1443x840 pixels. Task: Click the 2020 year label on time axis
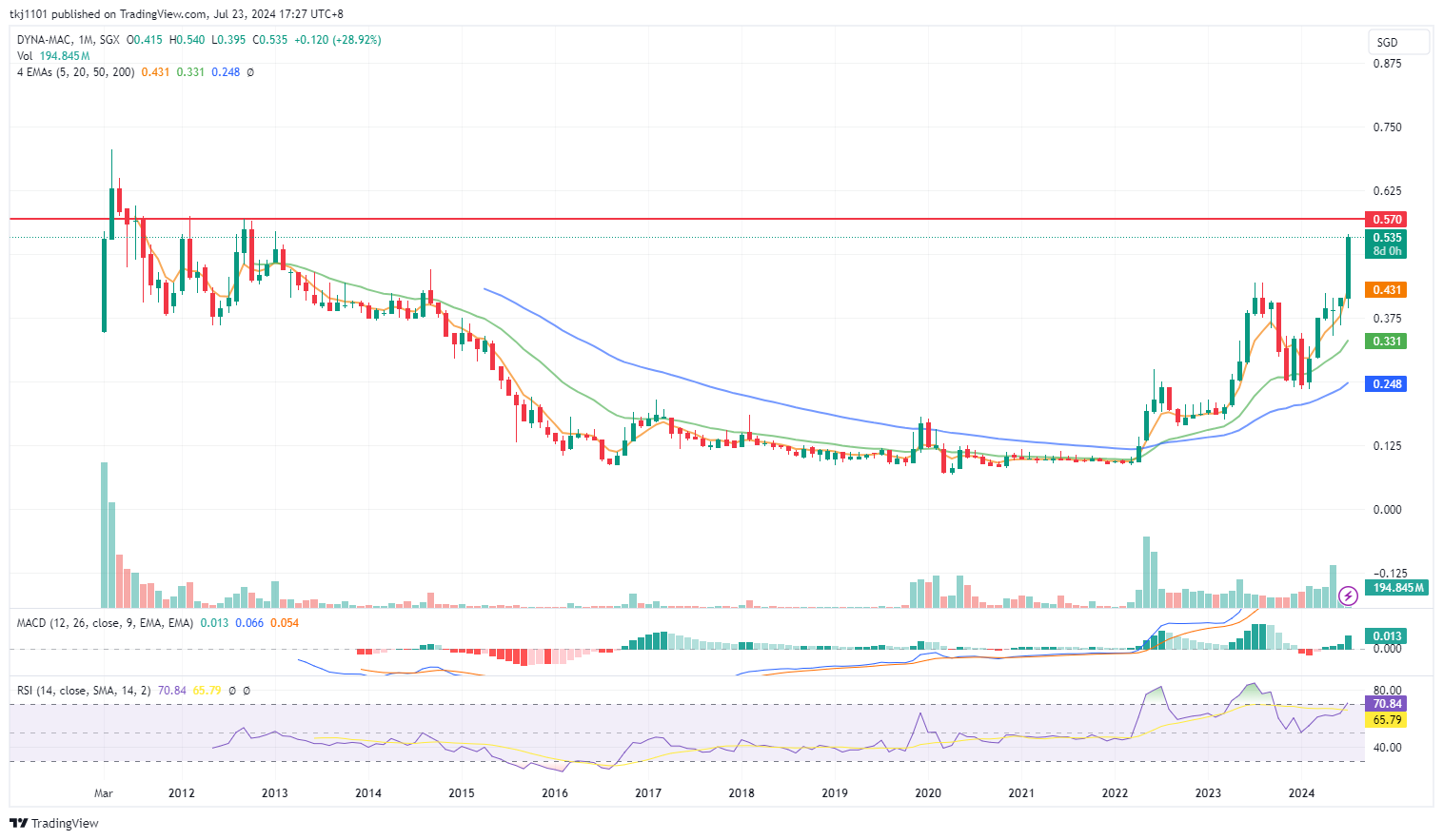pos(927,793)
